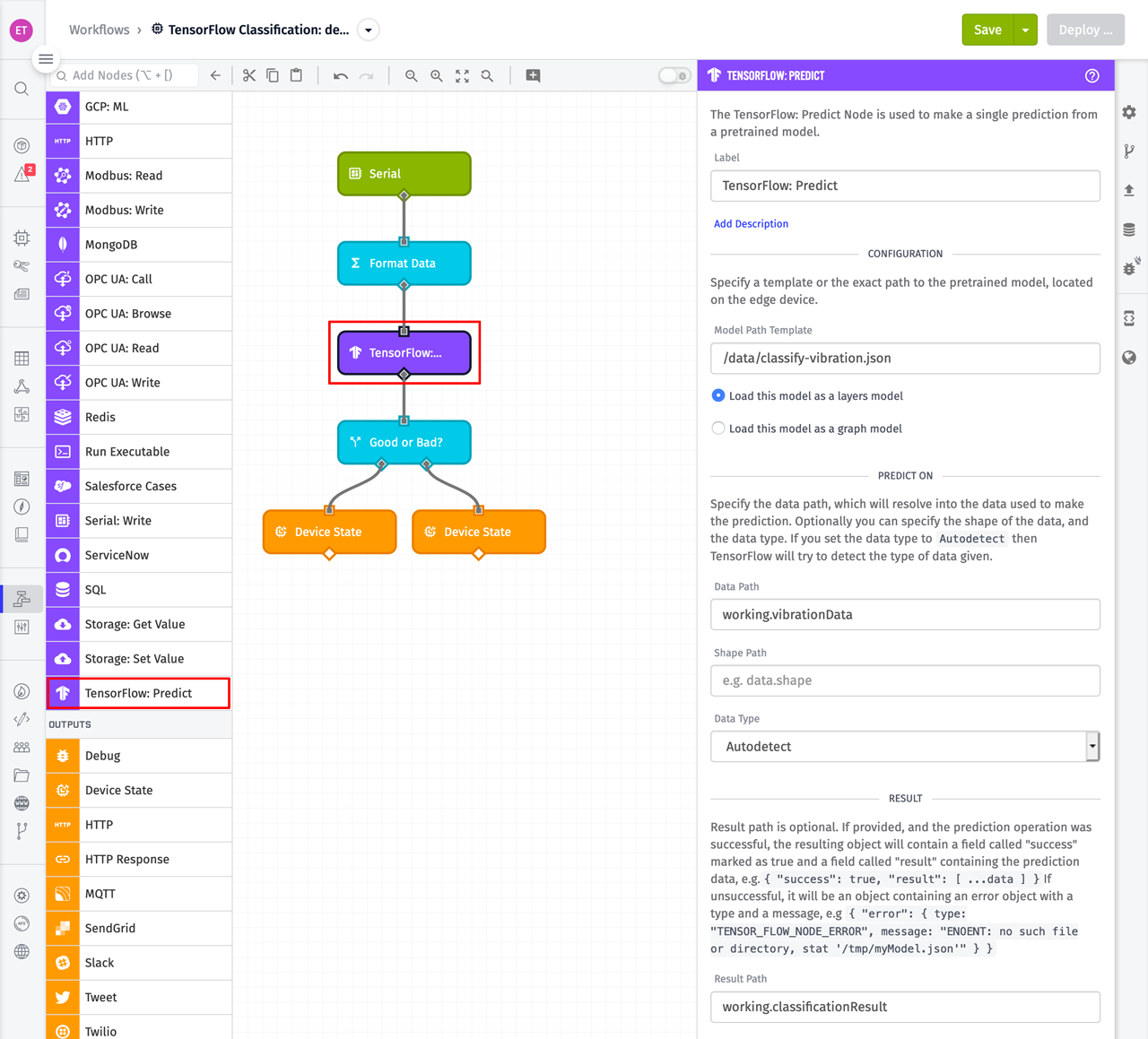The height and width of the screenshot is (1039, 1148).
Task: Open help for the TensorFlow: Predict node
Action: [1092, 75]
